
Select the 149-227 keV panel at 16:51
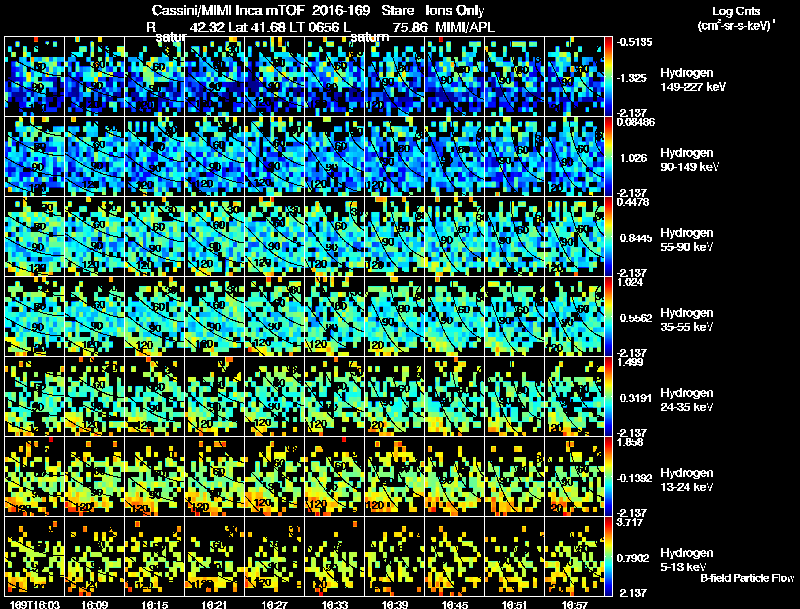point(515,77)
